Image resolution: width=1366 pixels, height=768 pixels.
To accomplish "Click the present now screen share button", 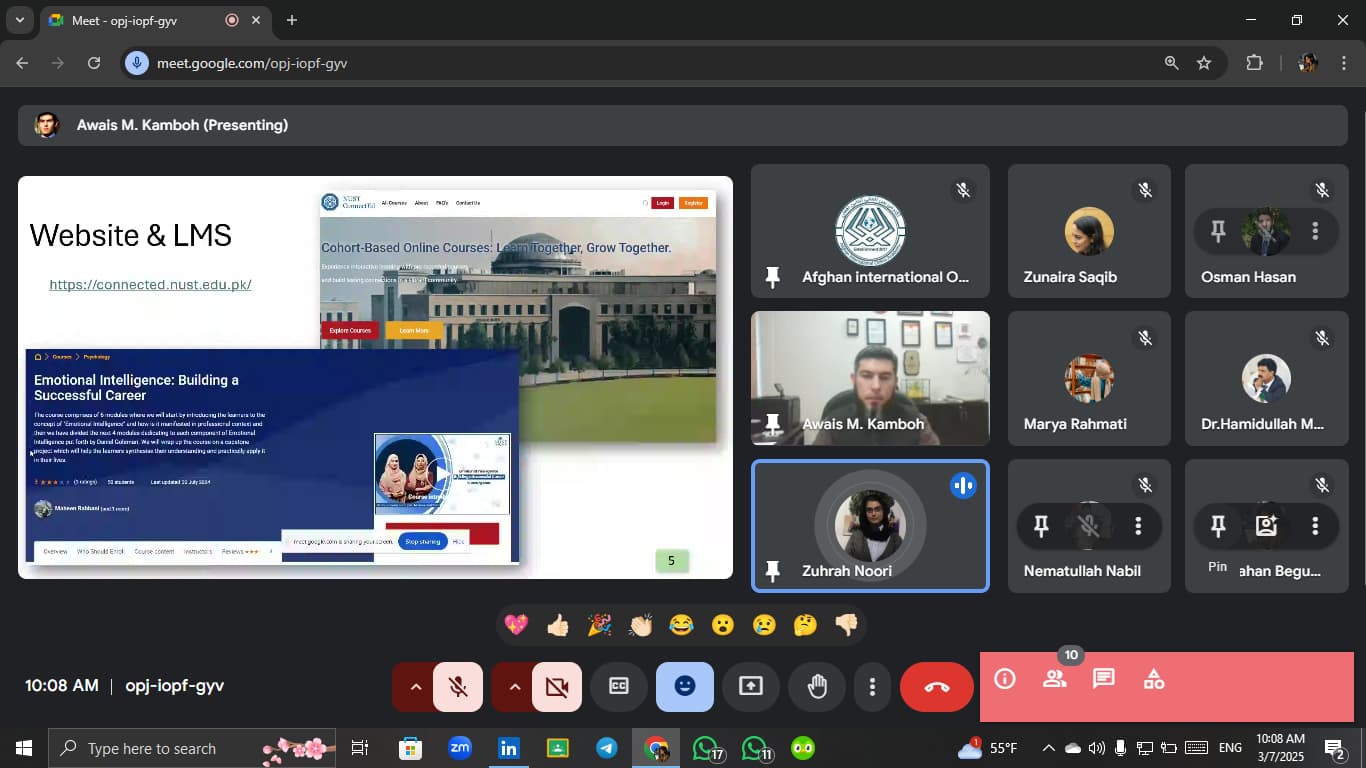I will coord(751,687).
